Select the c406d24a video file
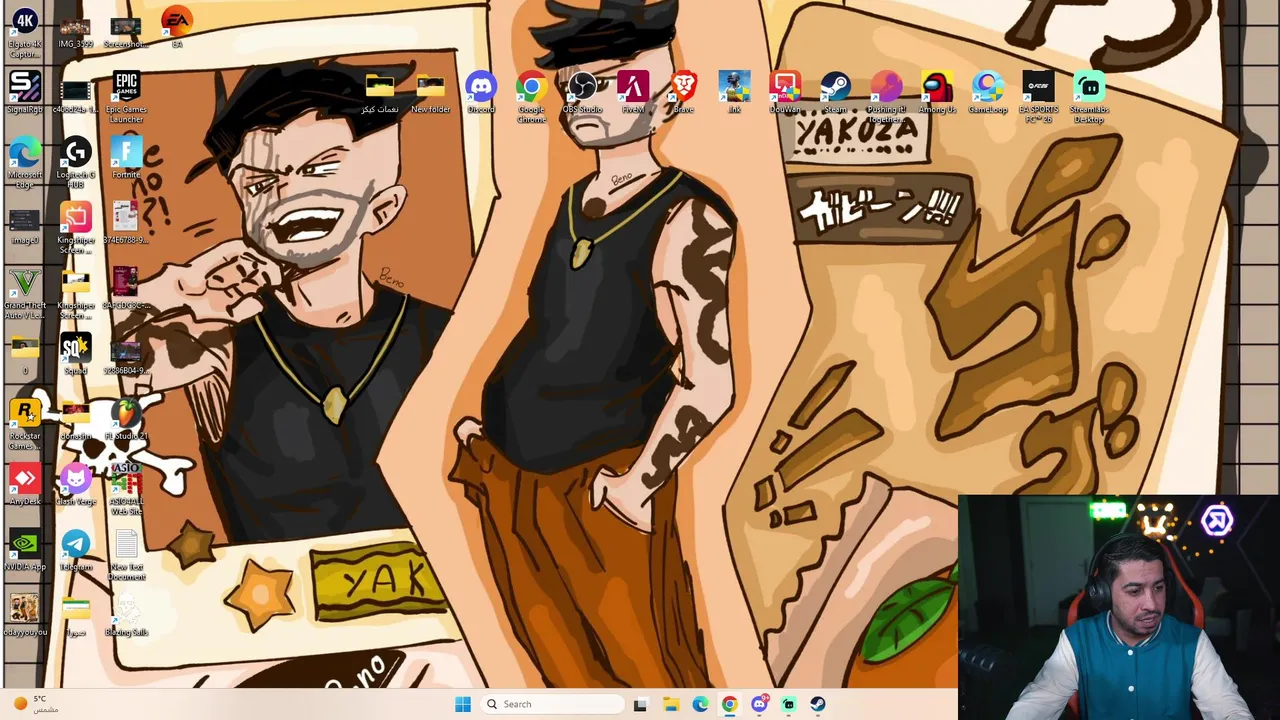Viewport: 1280px width, 720px height. 75,93
